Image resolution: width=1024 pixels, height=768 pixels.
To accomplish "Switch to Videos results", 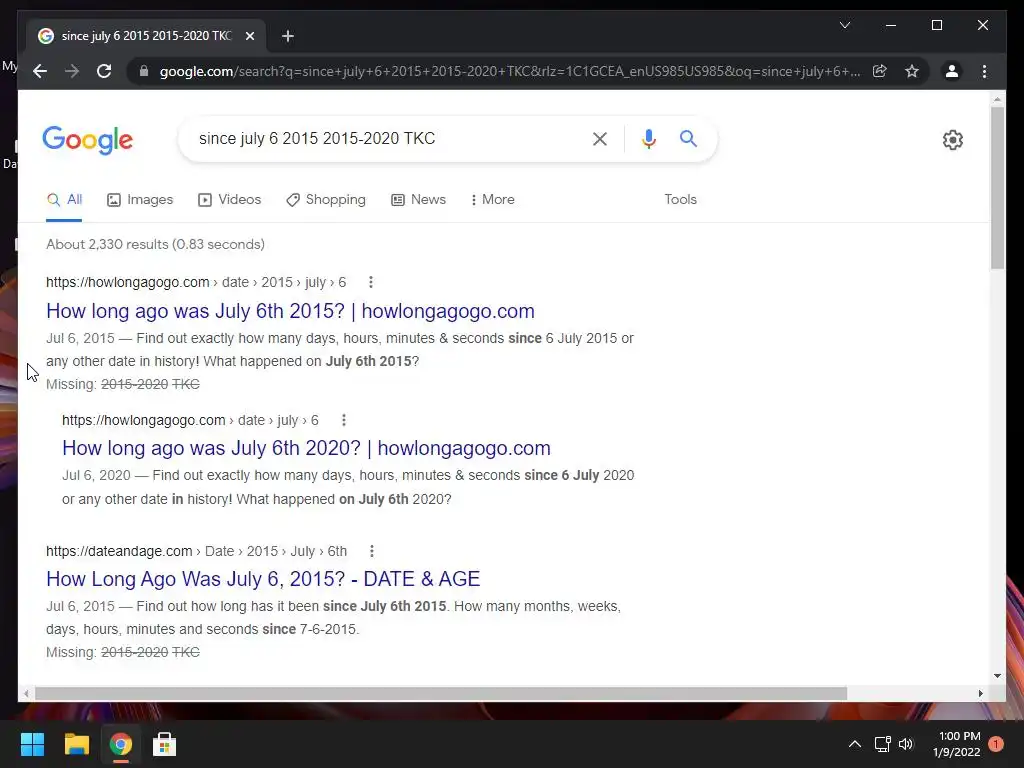I will click(229, 200).
